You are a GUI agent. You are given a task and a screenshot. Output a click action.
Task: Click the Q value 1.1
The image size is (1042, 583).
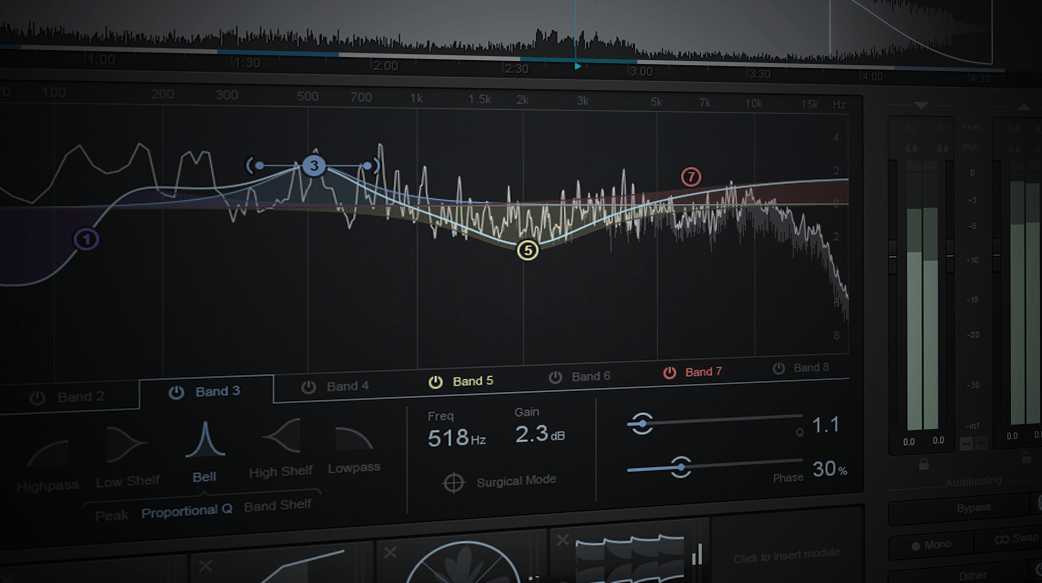pos(825,425)
